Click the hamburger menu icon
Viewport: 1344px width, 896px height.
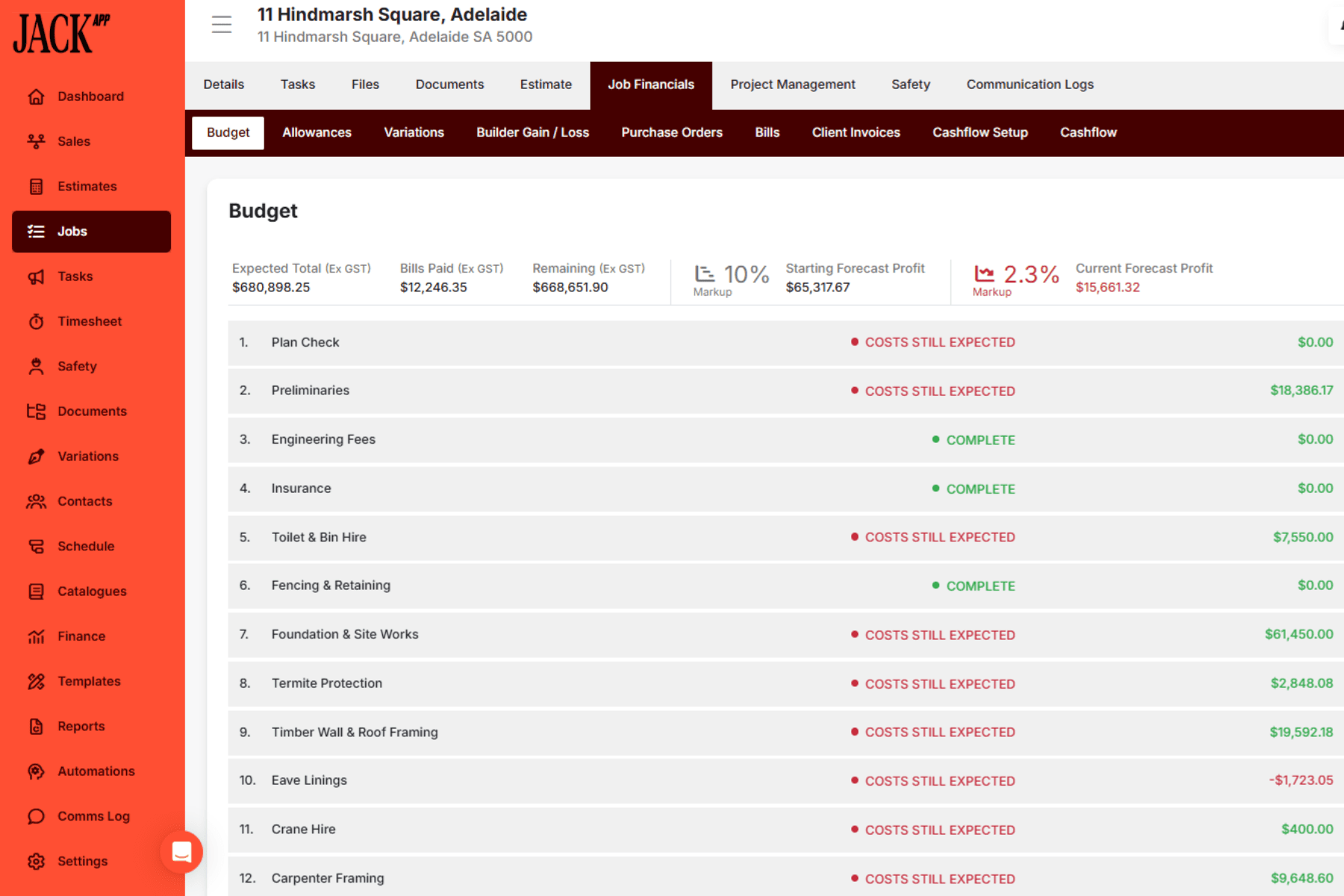(221, 25)
